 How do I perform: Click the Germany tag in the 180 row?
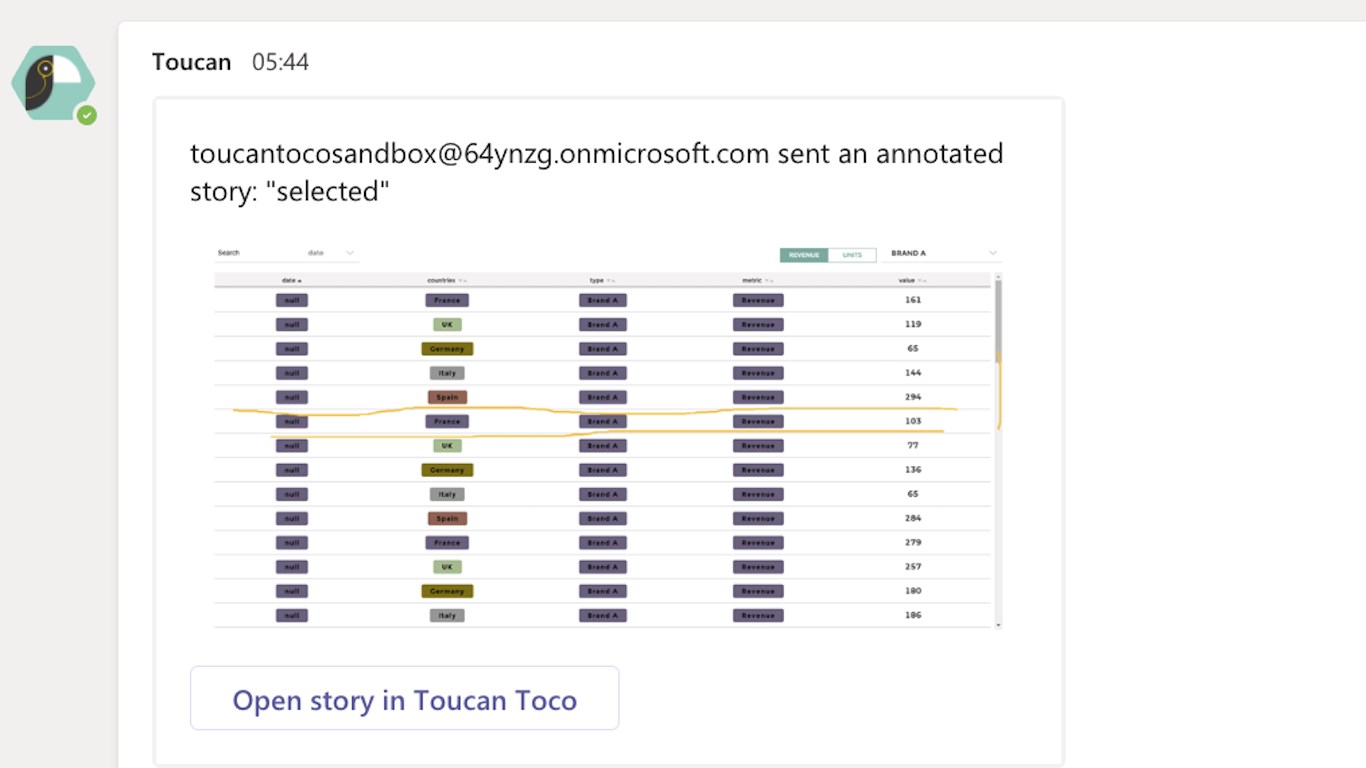click(447, 591)
